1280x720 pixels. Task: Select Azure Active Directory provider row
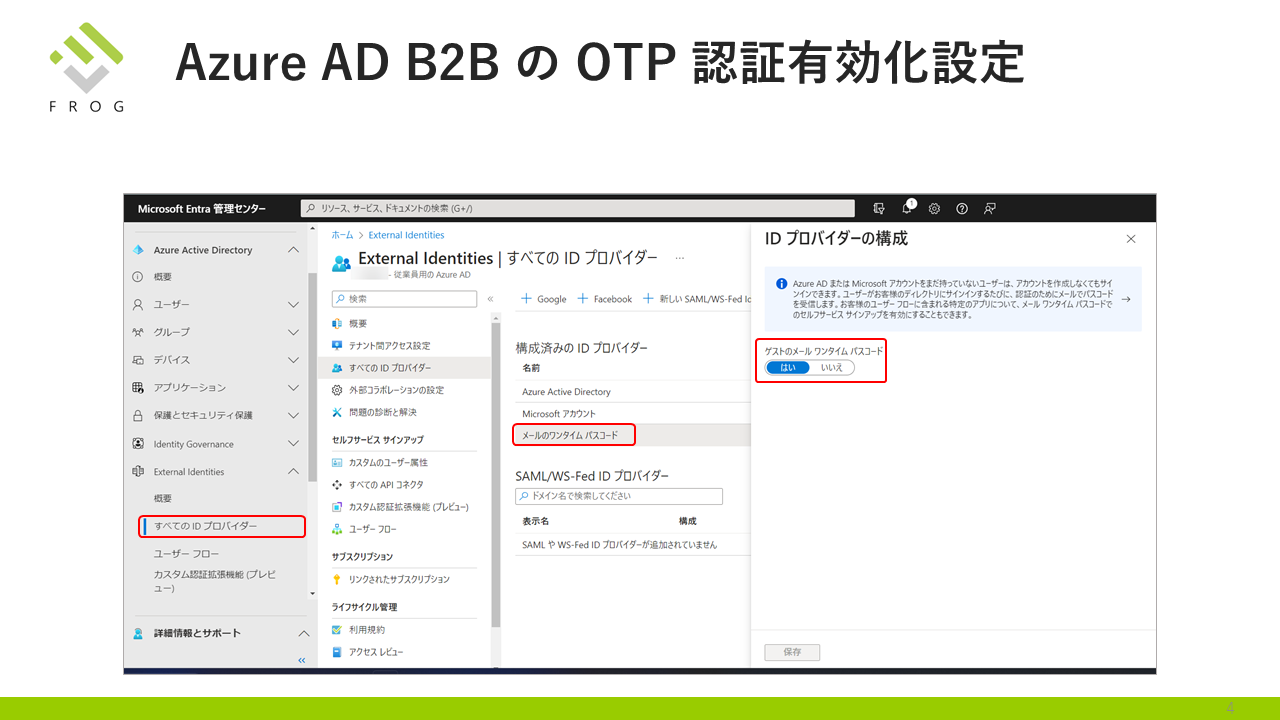632,391
